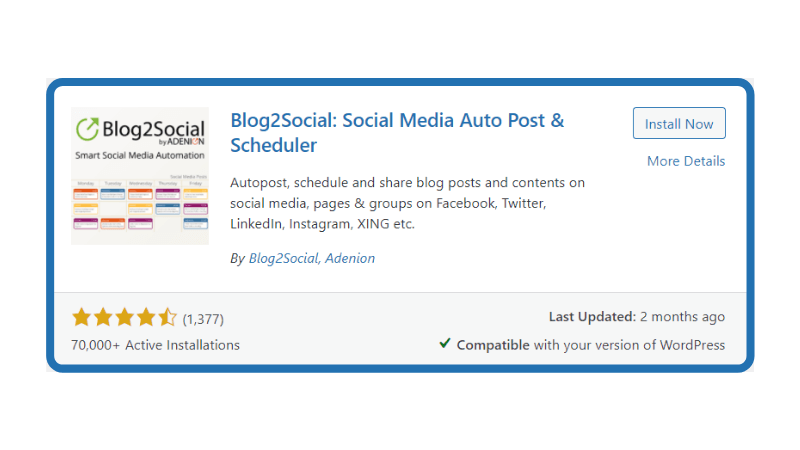
Task: Click the green compatibility checkmark icon
Action: coord(445,344)
